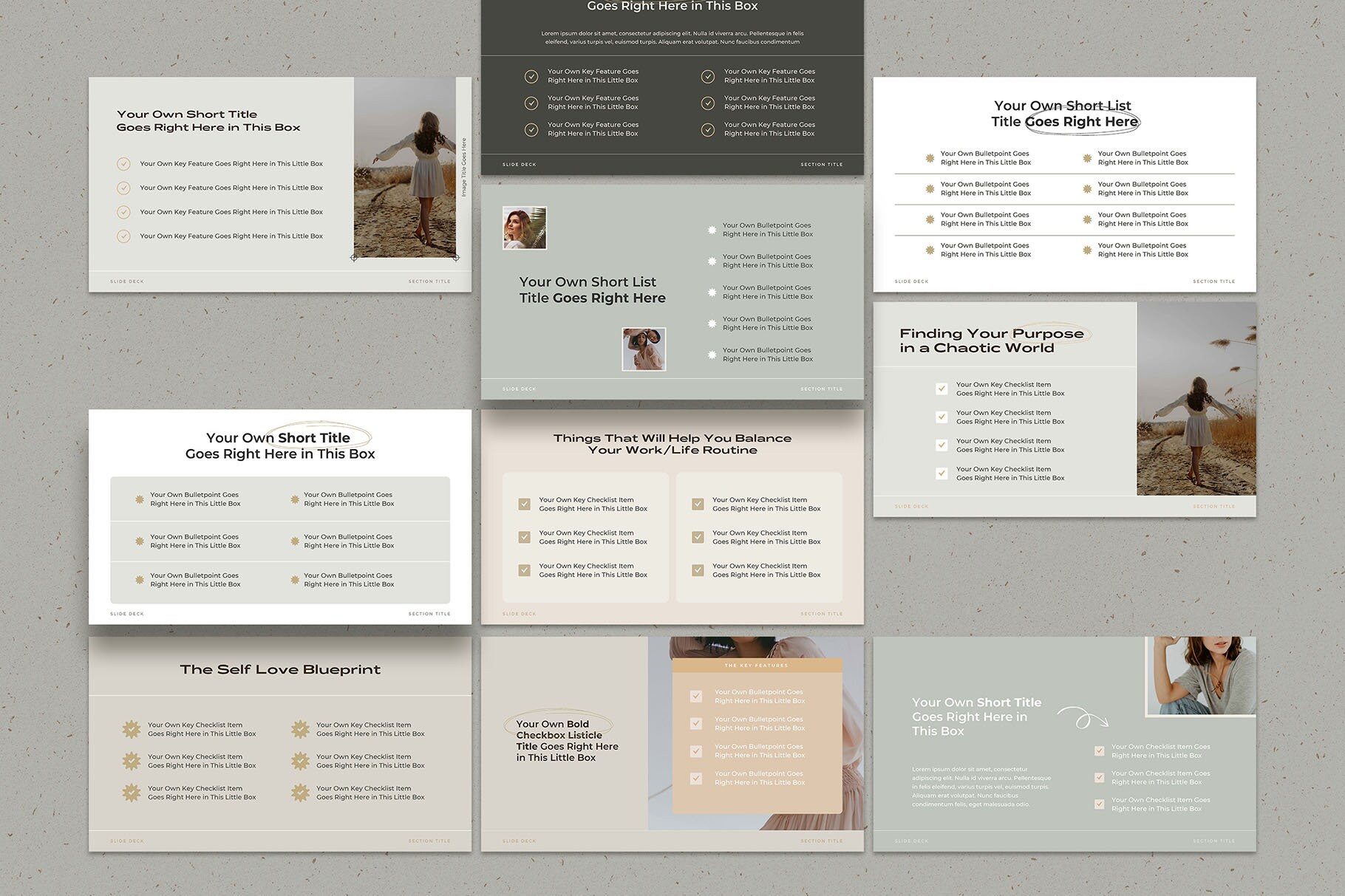Click 'The Self Love Blueprint' title
The image size is (1345, 896).
point(280,670)
